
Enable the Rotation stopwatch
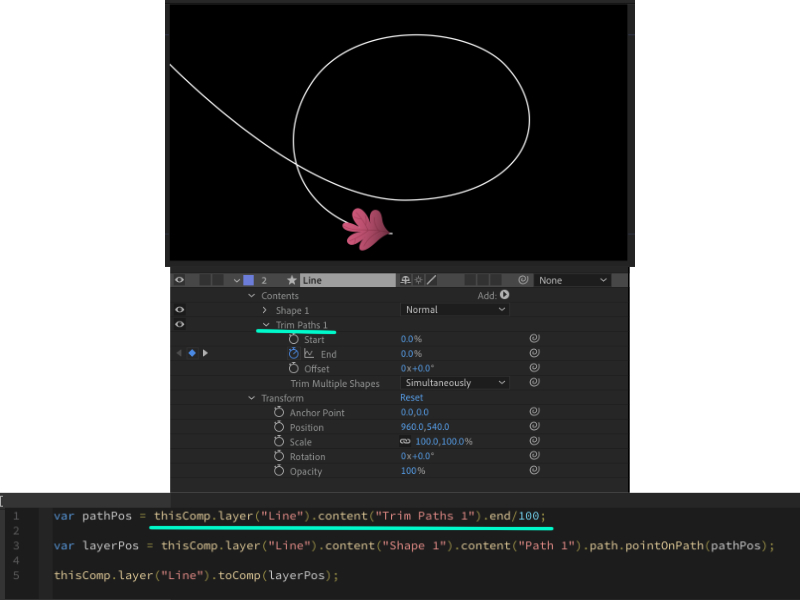pos(279,456)
